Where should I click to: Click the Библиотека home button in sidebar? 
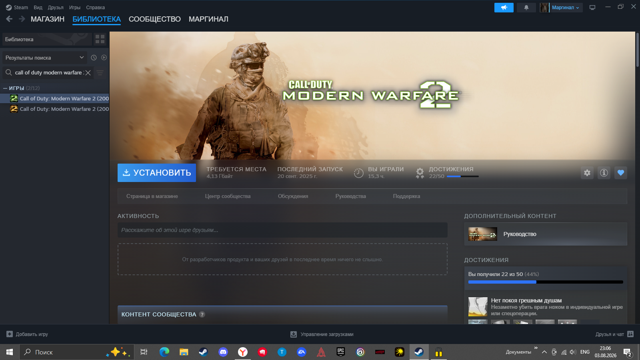pos(47,39)
